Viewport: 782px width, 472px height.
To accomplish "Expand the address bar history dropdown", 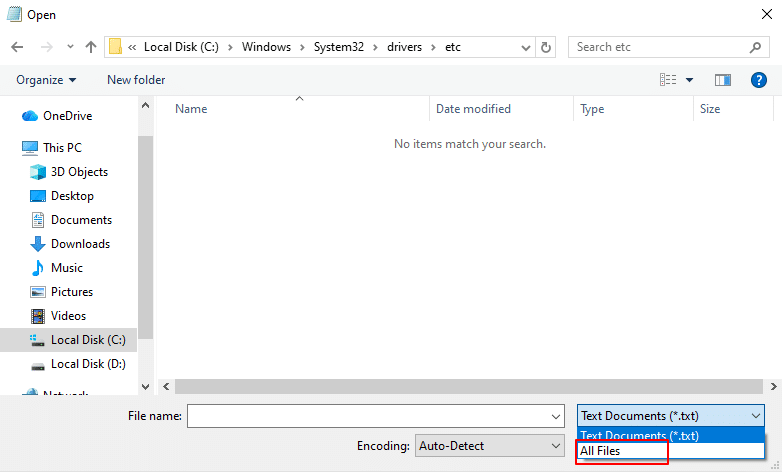I will click(525, 47).
